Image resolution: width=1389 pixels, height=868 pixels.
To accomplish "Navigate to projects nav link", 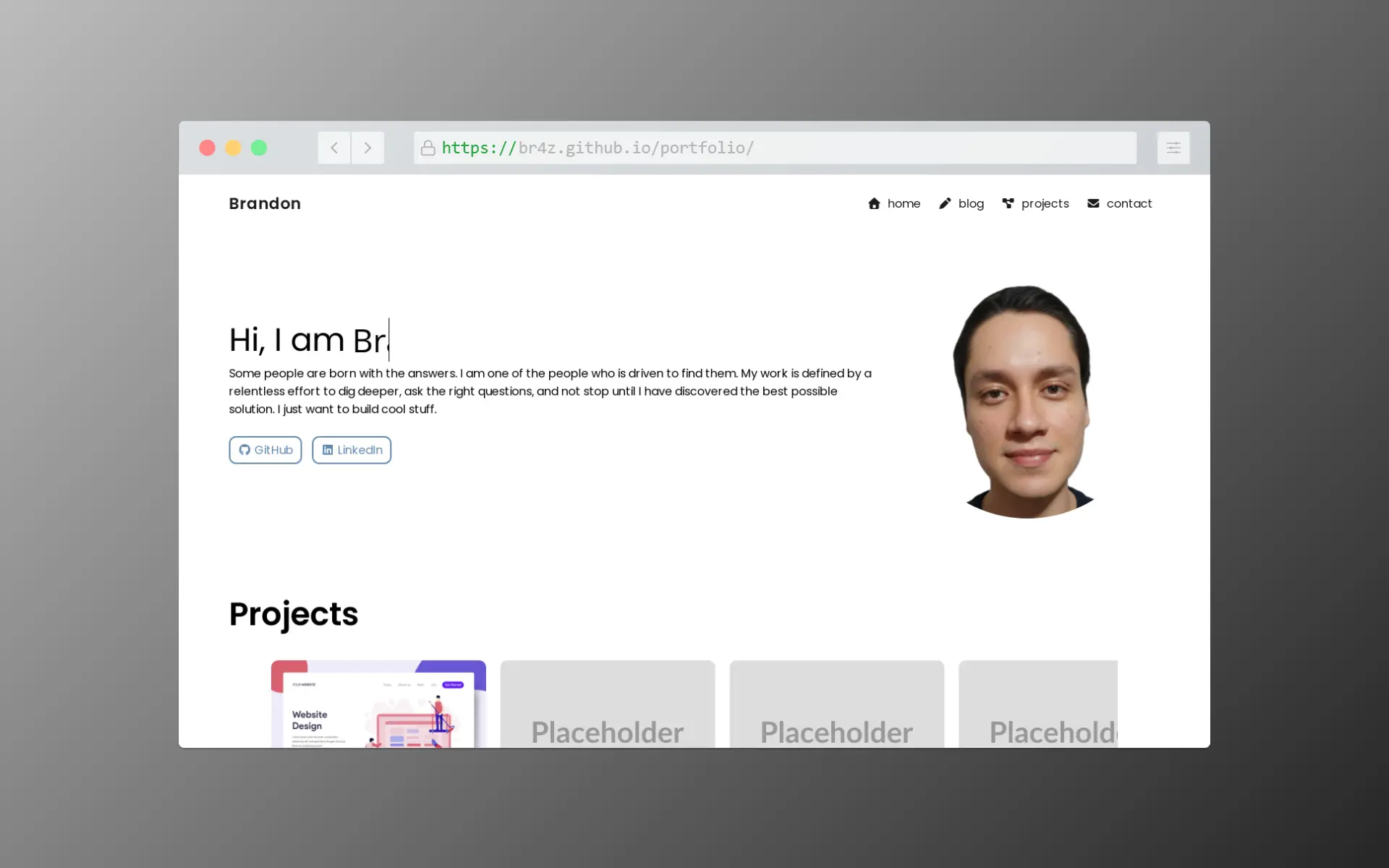I will (1045, 204).
